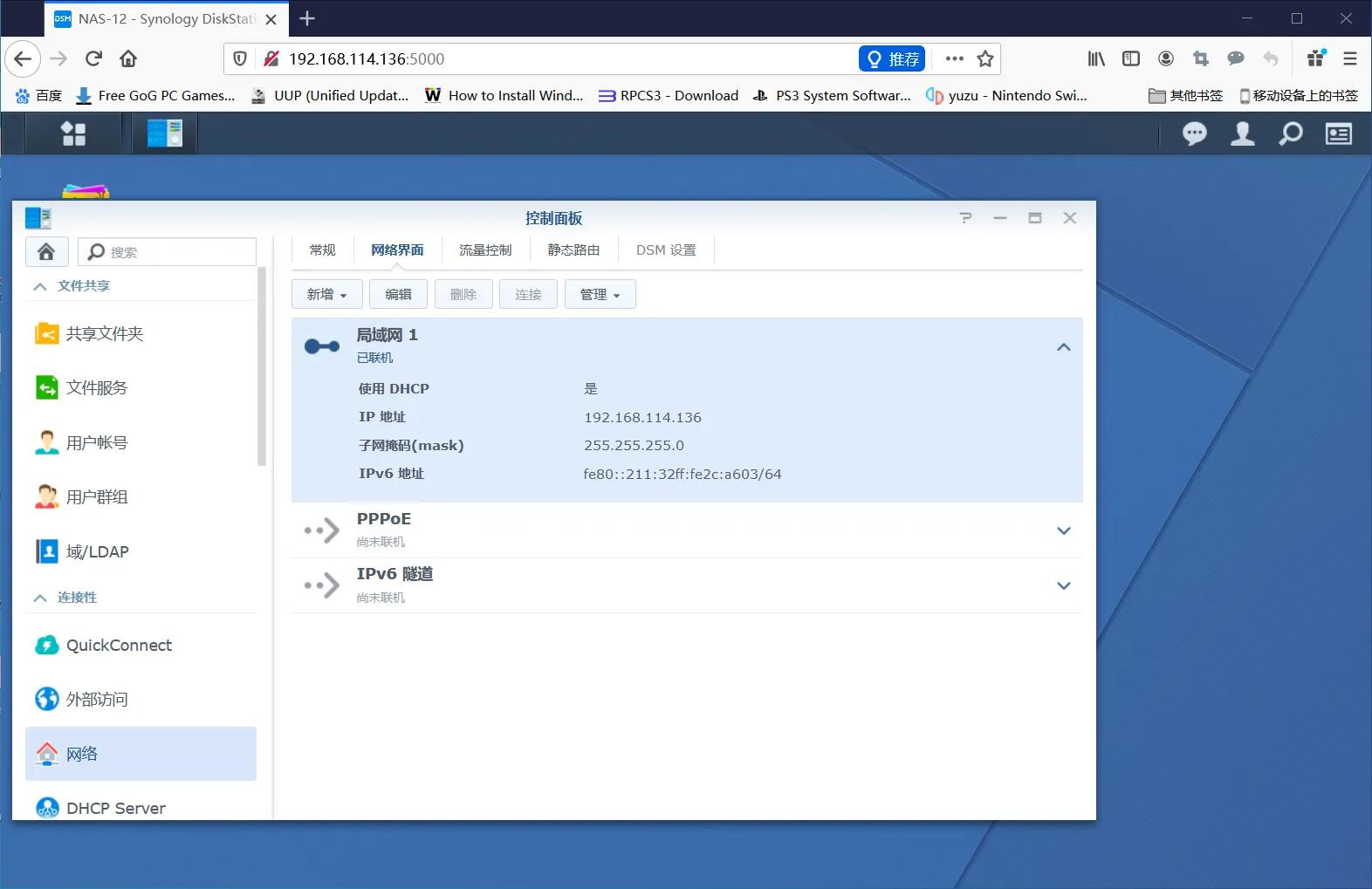Image resolution: width=1372 pixels, height=889 pixels.
Task: Click the 删除 button
Action: click(463, 294)
